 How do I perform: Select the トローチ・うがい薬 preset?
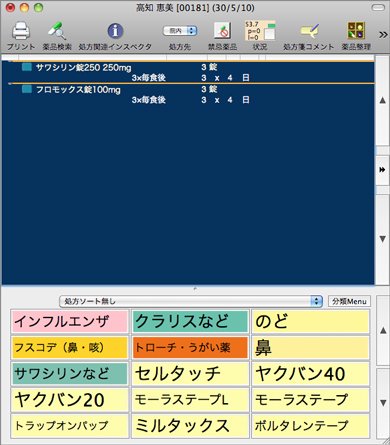click(190, 348)
